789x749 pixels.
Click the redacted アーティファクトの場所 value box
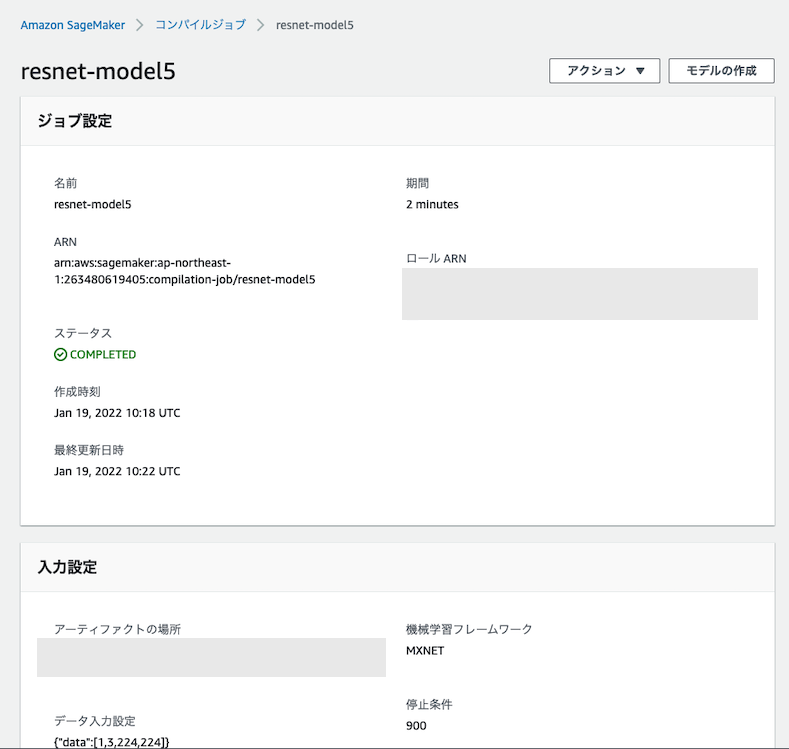click(x=211, y=657)
